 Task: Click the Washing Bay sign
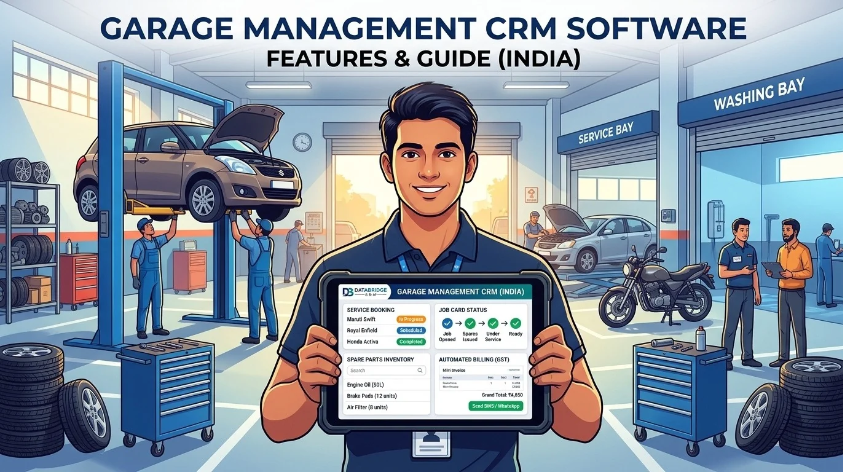[x=759, y=94]
